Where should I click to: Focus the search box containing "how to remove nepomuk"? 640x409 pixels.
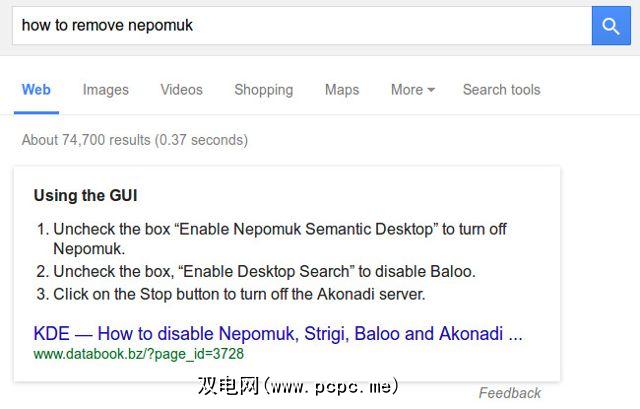point(300,26)
